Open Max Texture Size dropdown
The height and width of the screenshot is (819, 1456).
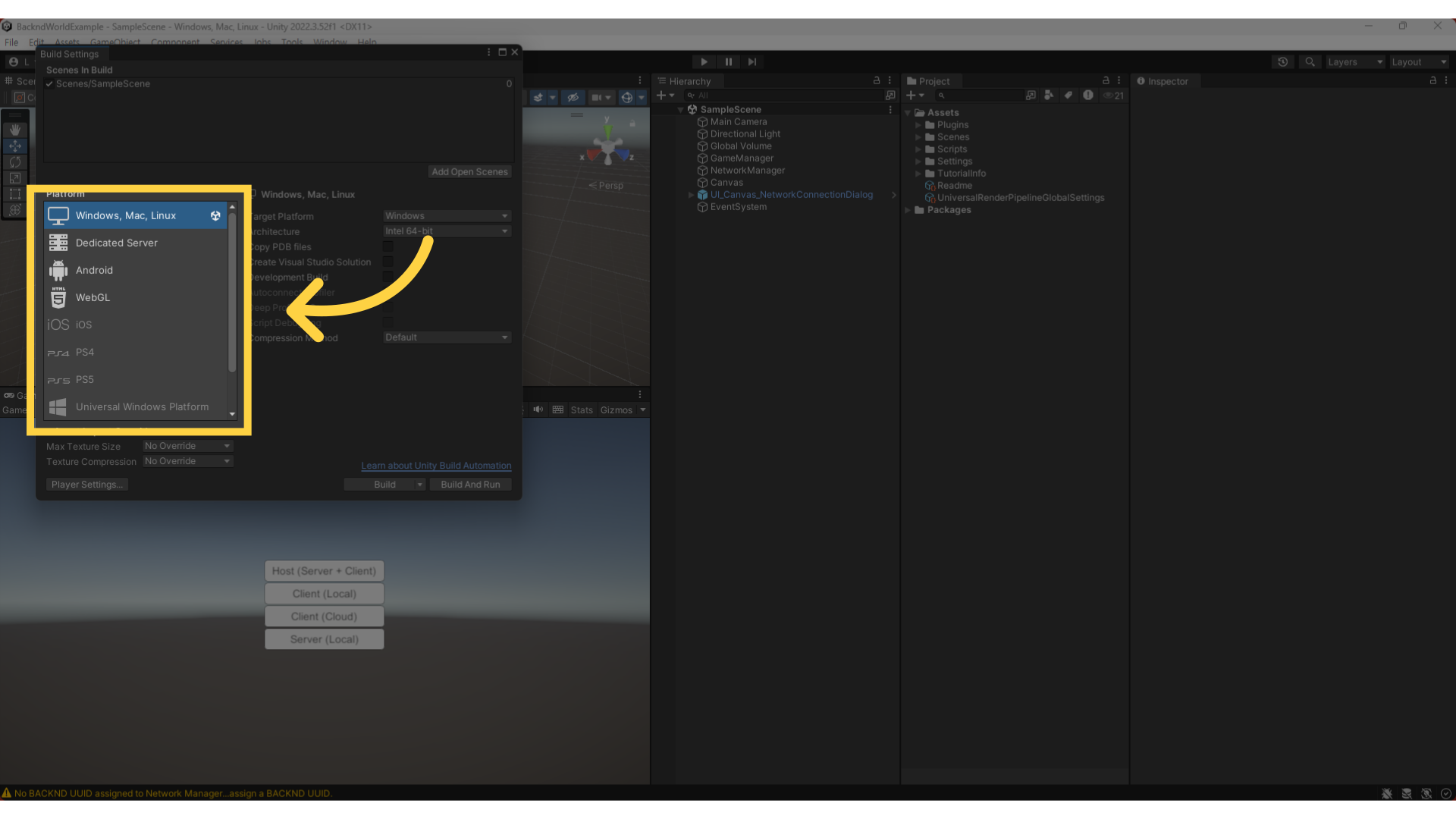pyautogui.click(x=187, y=446)
